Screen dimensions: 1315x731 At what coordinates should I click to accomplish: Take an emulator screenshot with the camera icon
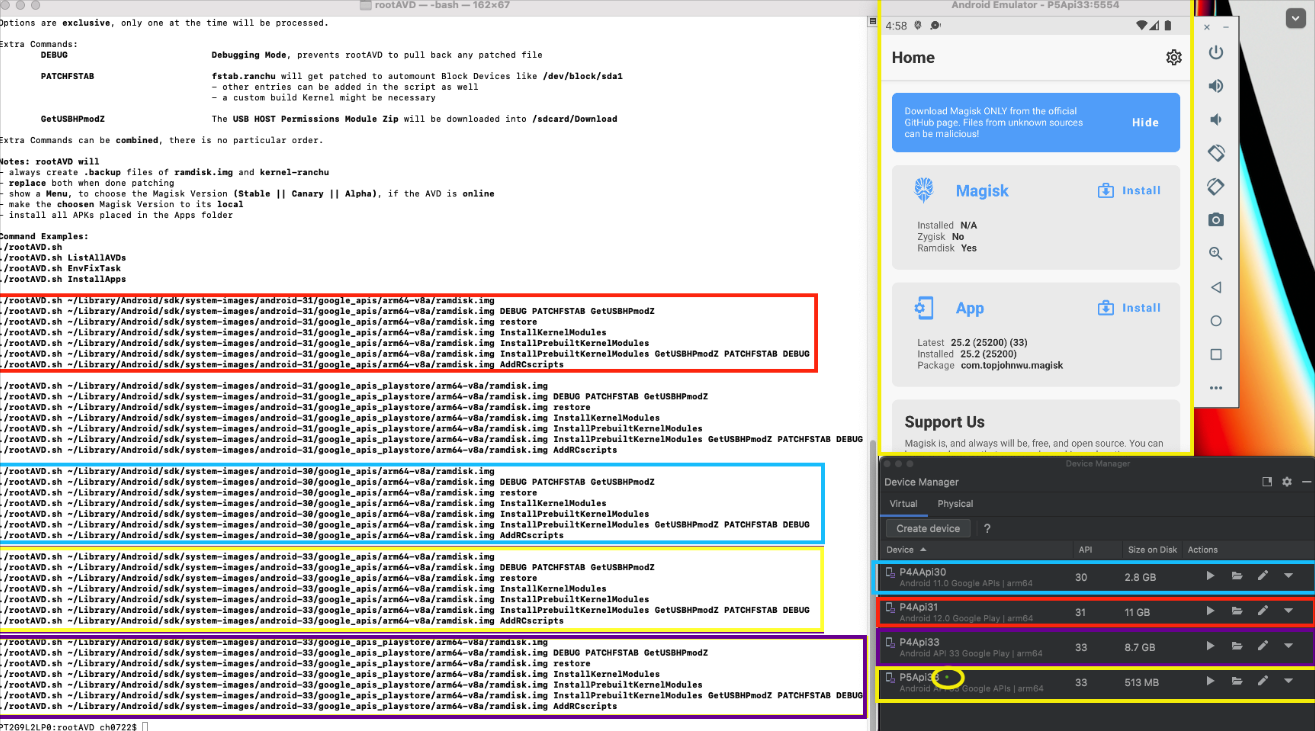[x=1216, y=220]
